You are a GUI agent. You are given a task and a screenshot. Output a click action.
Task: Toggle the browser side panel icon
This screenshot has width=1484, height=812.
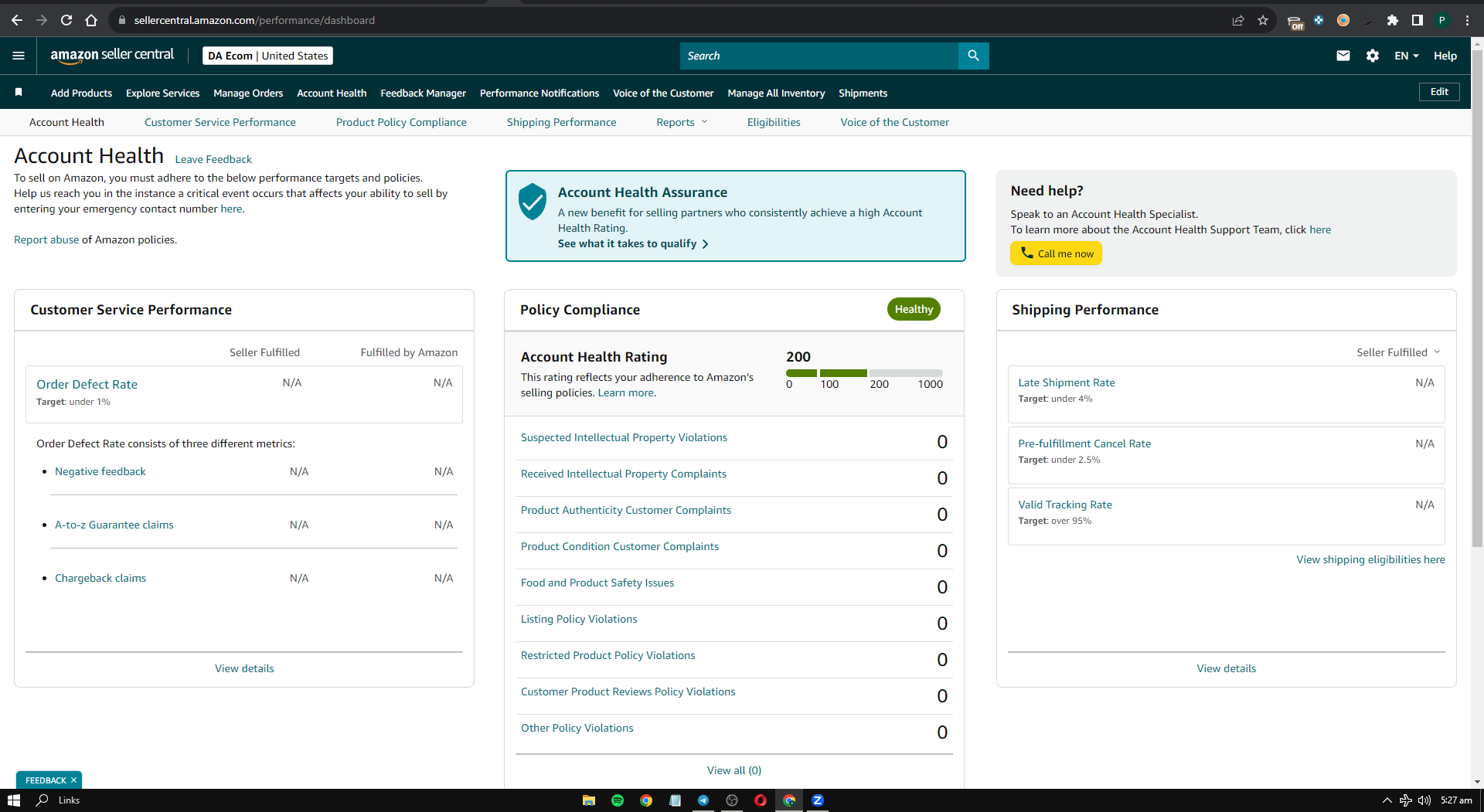tap(1418, 20)
